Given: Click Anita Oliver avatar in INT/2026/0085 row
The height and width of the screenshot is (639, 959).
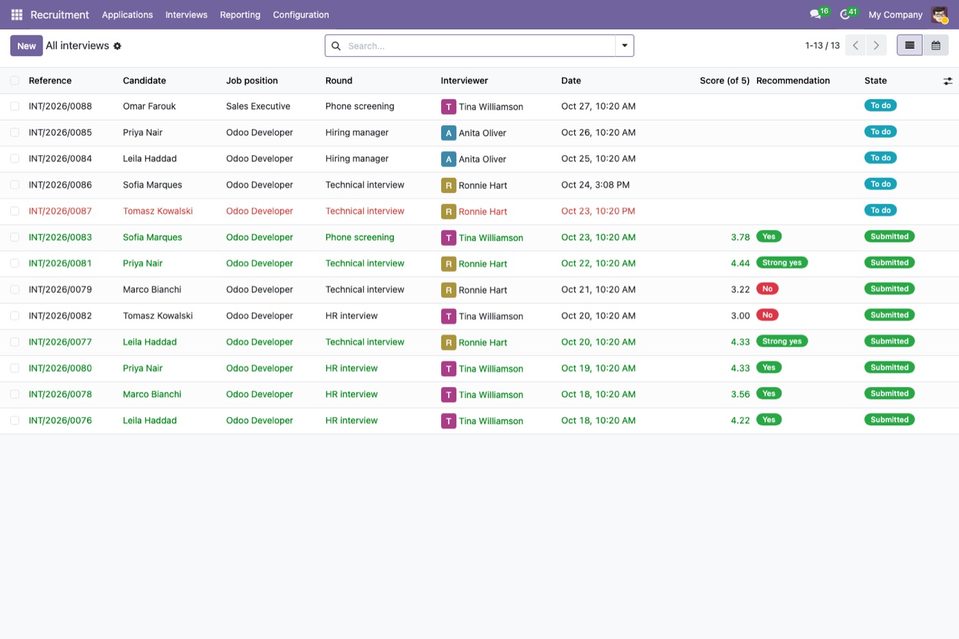Looking at the screenshot, I should click(448, 133).
